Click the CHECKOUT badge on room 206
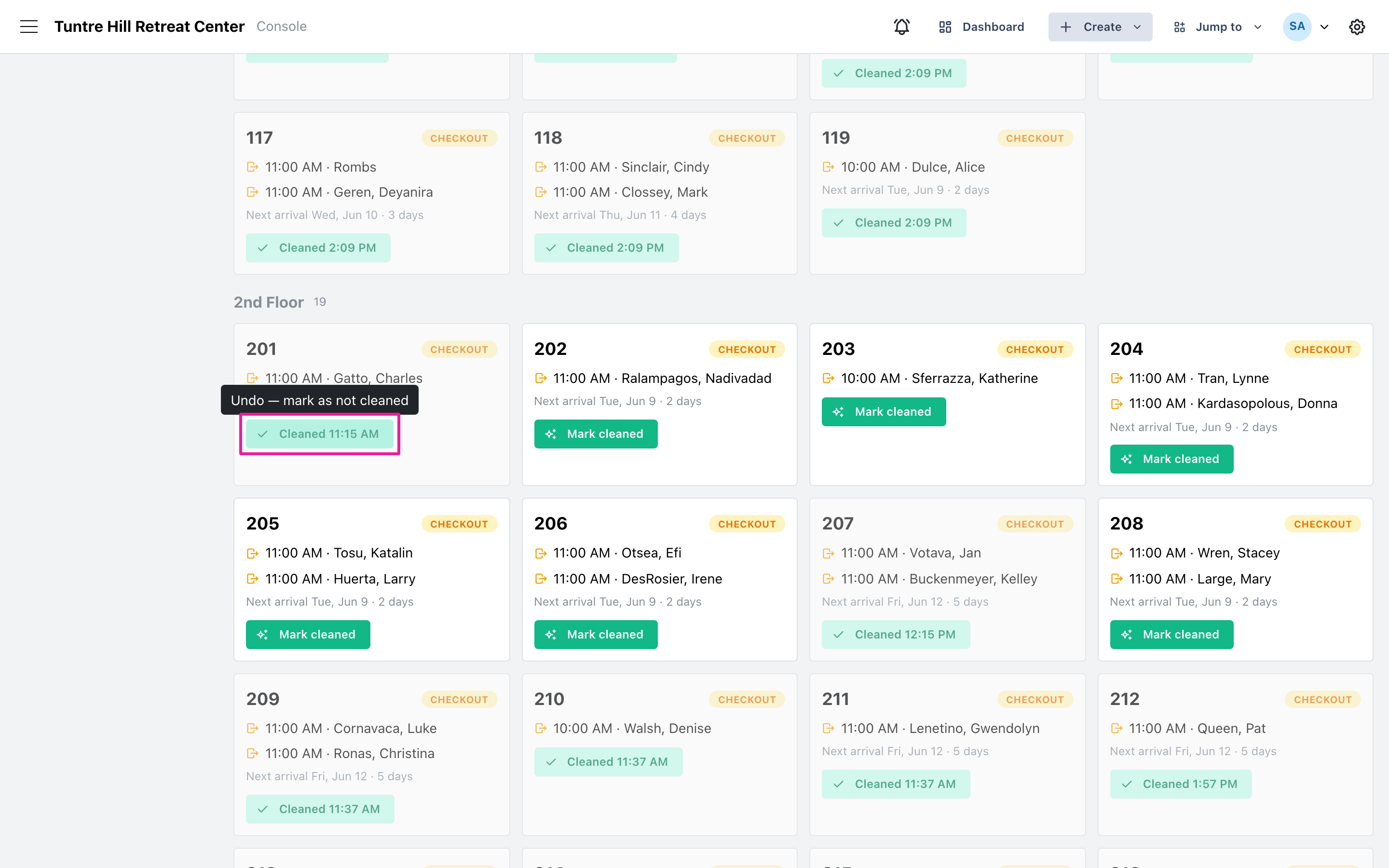1389x868 pixels. coord(747,524)
